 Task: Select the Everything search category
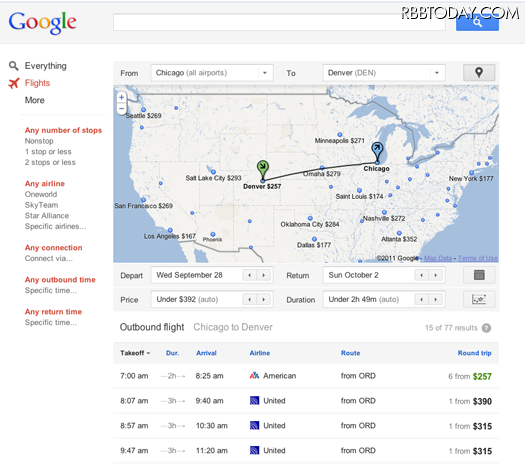click(46, 66)
